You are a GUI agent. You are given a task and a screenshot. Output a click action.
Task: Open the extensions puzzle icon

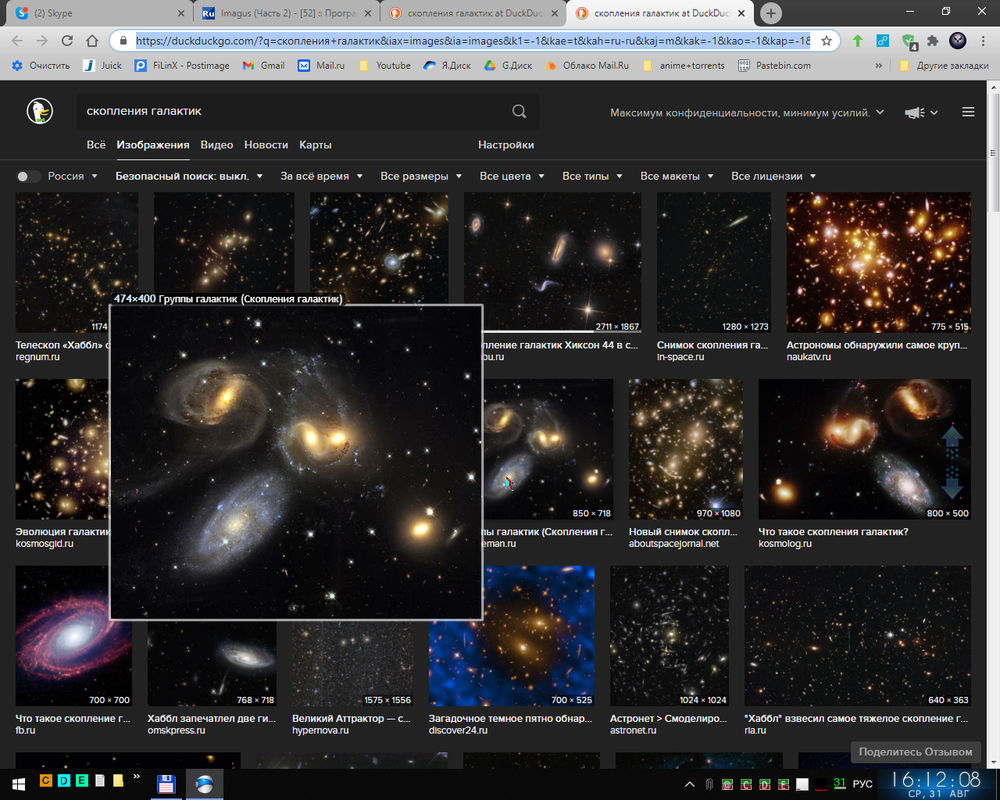(932, 41)
